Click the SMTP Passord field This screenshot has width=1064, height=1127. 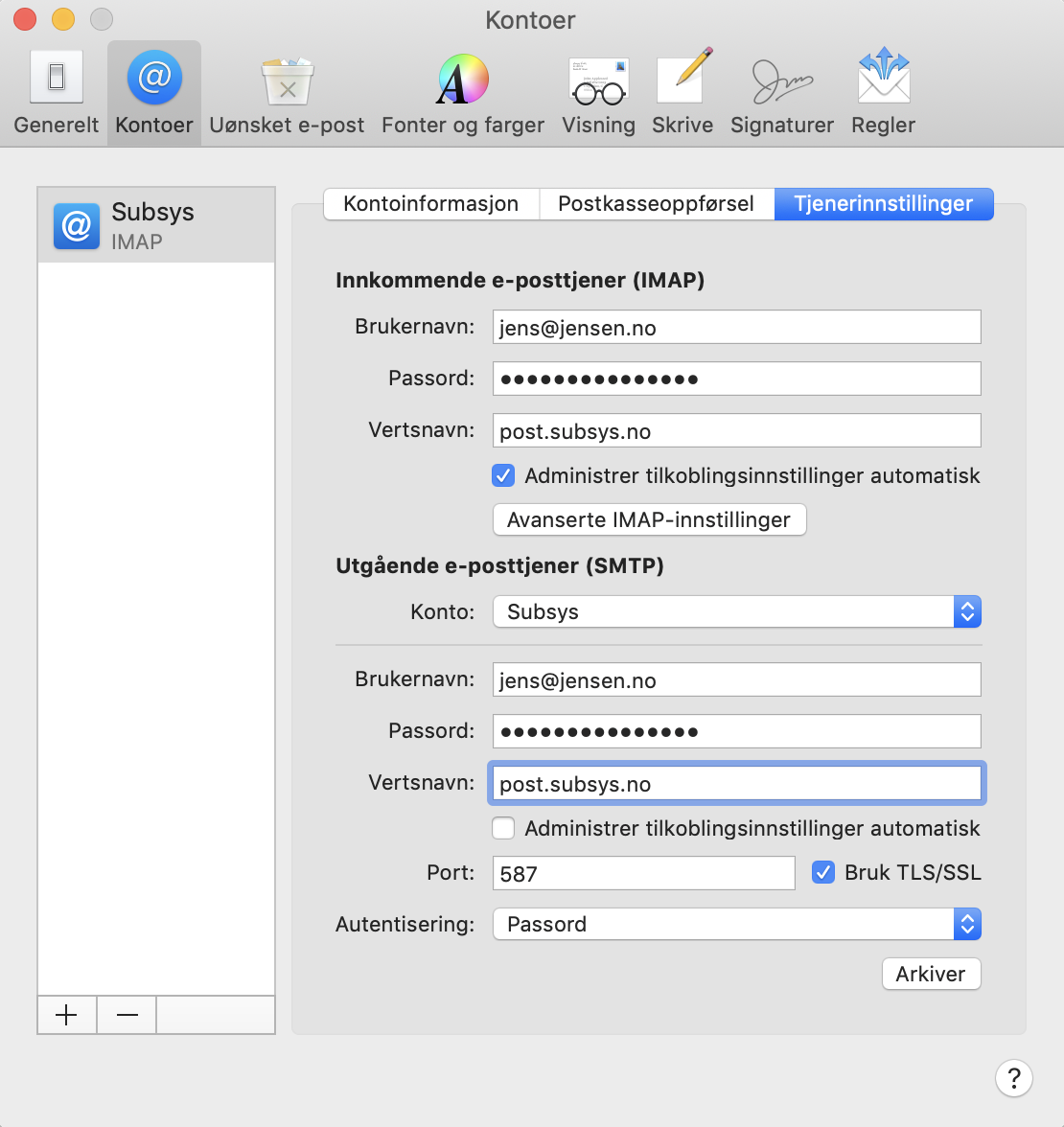737,732
